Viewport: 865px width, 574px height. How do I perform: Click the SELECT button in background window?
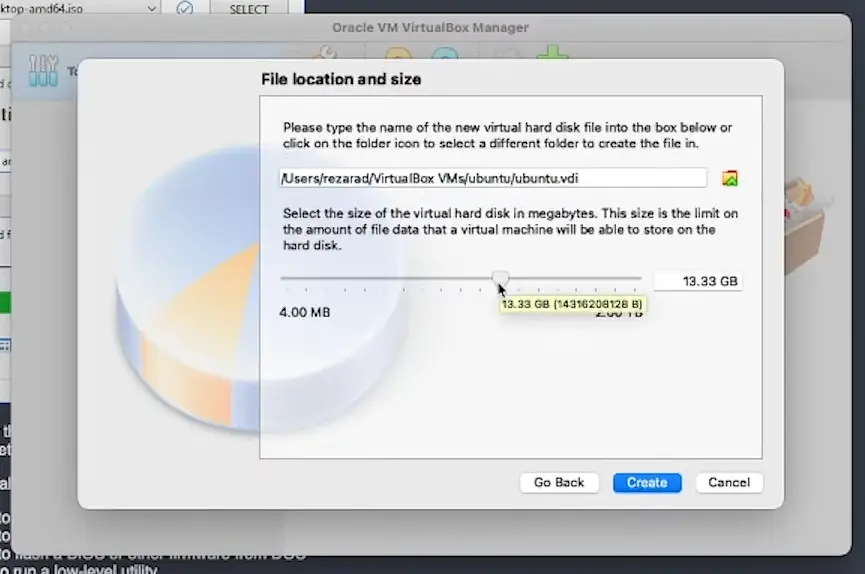(249, 8)
